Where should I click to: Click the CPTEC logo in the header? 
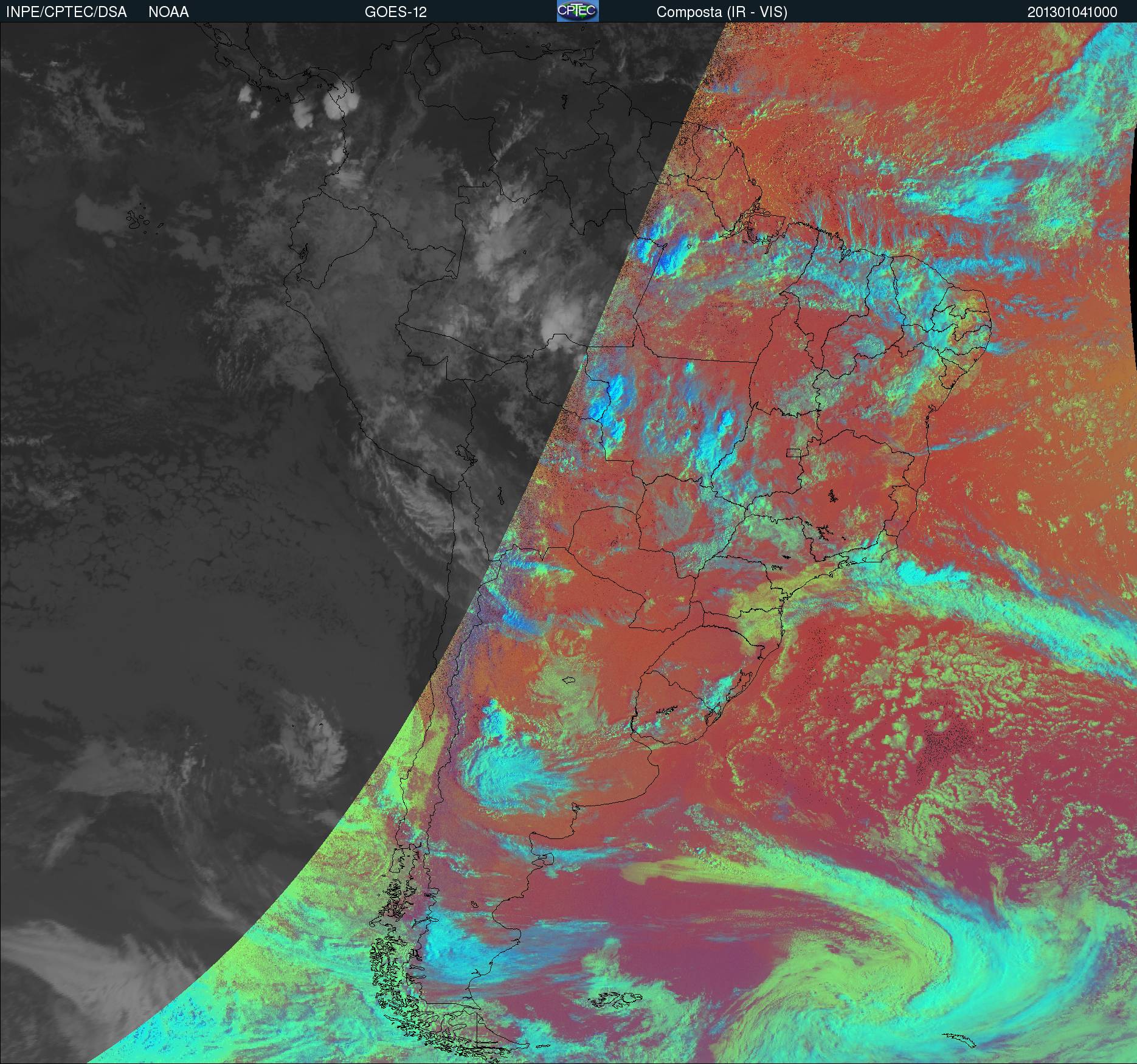click(x=578, y=11)
